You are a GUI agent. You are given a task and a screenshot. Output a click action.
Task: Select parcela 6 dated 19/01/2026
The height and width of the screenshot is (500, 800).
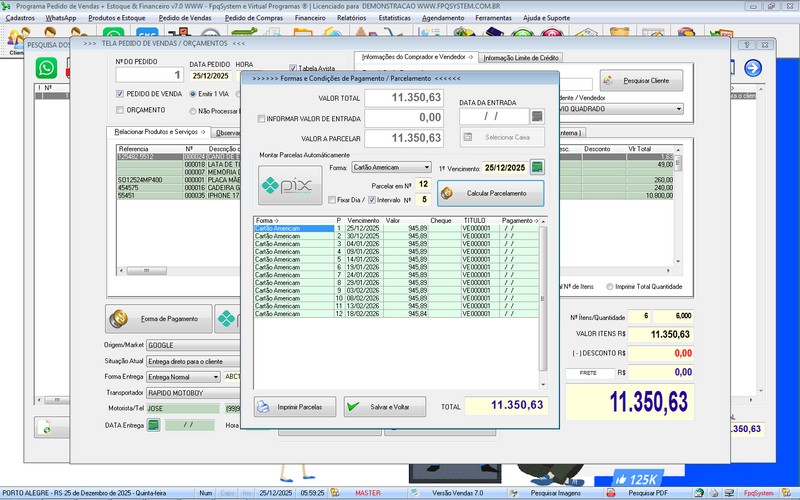coord(396,267)
